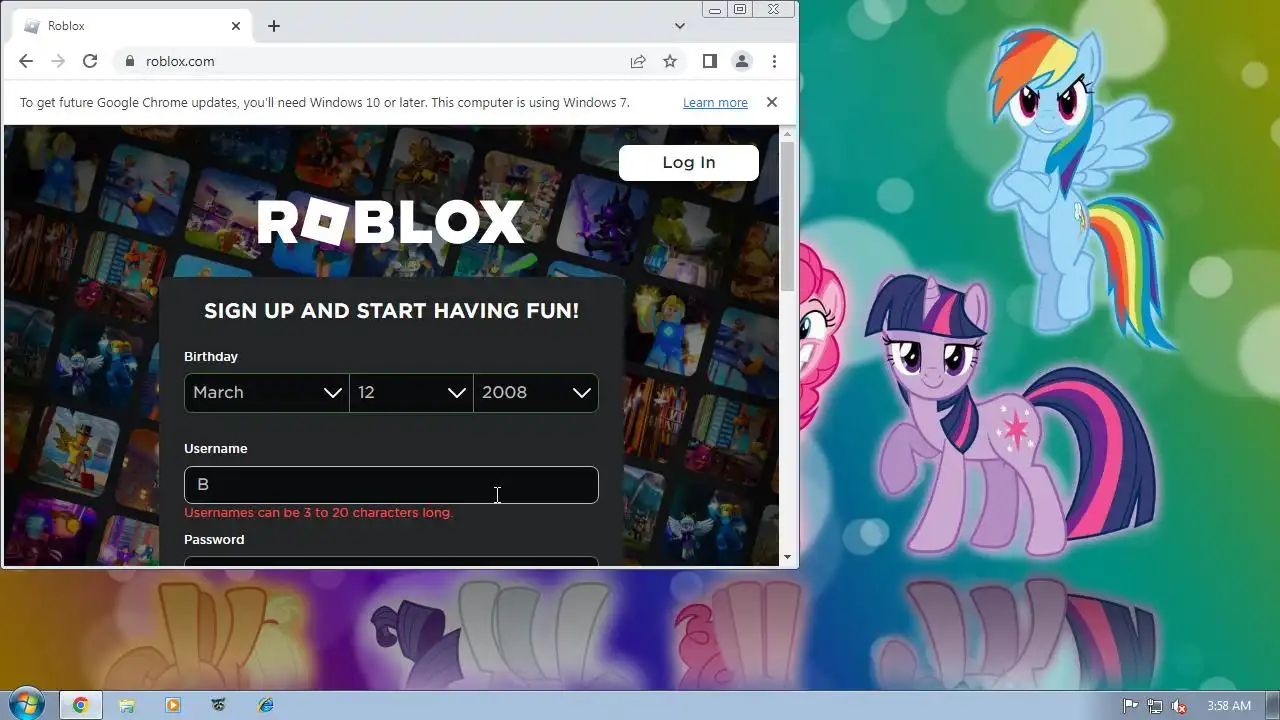Viewport: 1280px width, 720px height.
Task: Minimize the Chrome window
Action: click(714, 9)
